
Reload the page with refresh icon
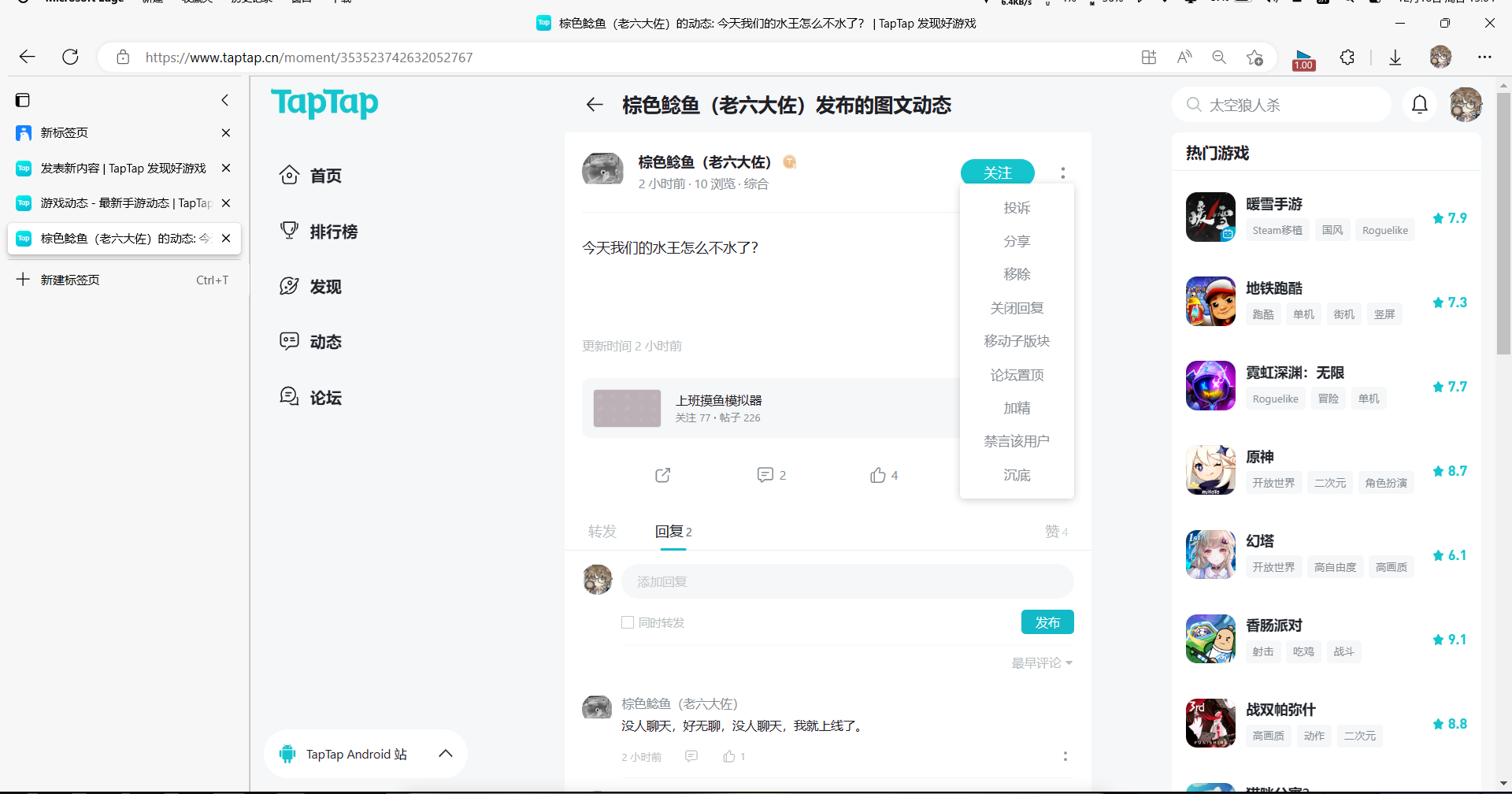[70, 57]
